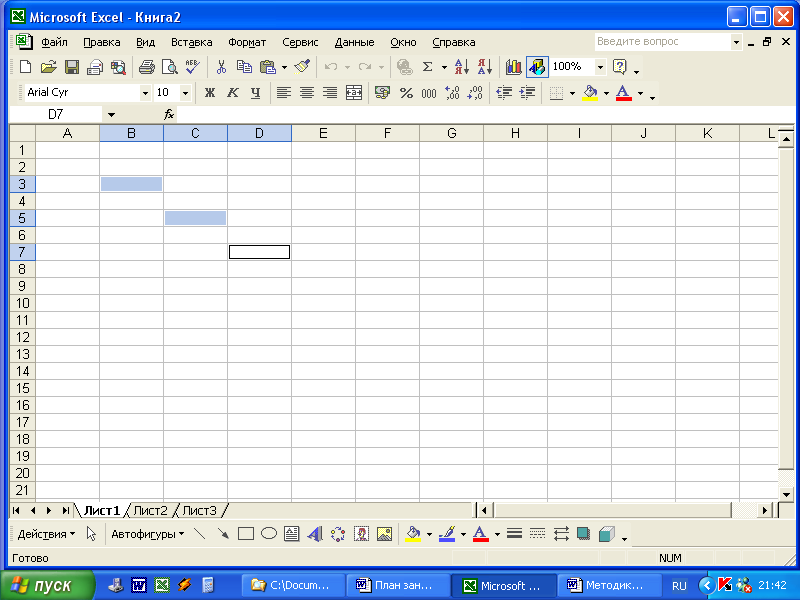Increase decimal places
This screenshot has height=600, width=800.
coord(452,93)
